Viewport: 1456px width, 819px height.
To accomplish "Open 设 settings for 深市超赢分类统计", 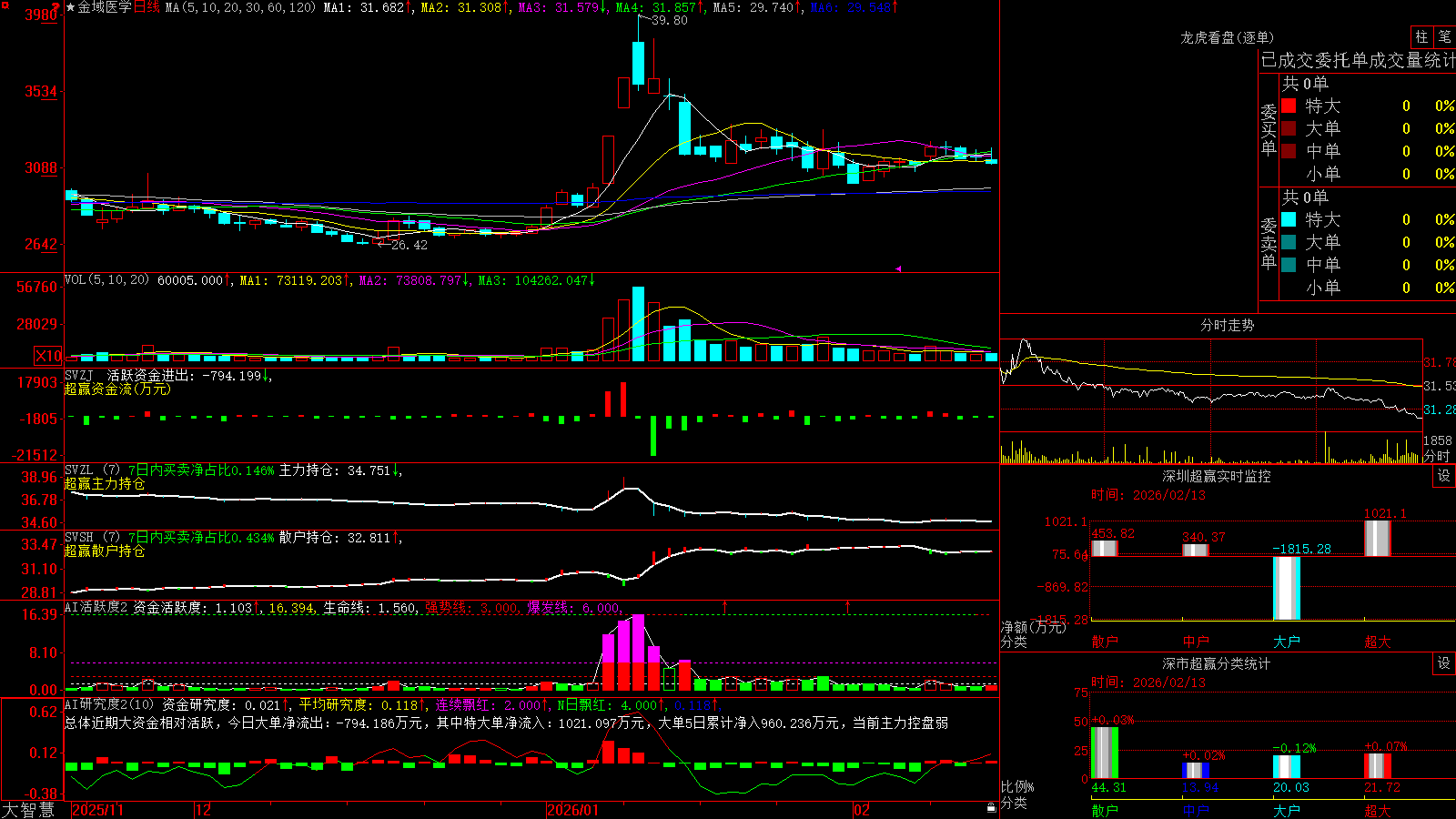I will 1444,663.
